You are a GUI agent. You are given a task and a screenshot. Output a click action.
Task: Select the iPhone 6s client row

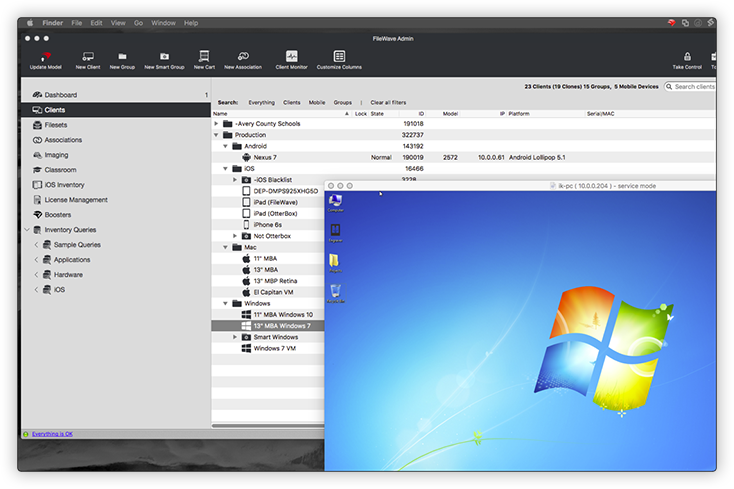point(268,225)
